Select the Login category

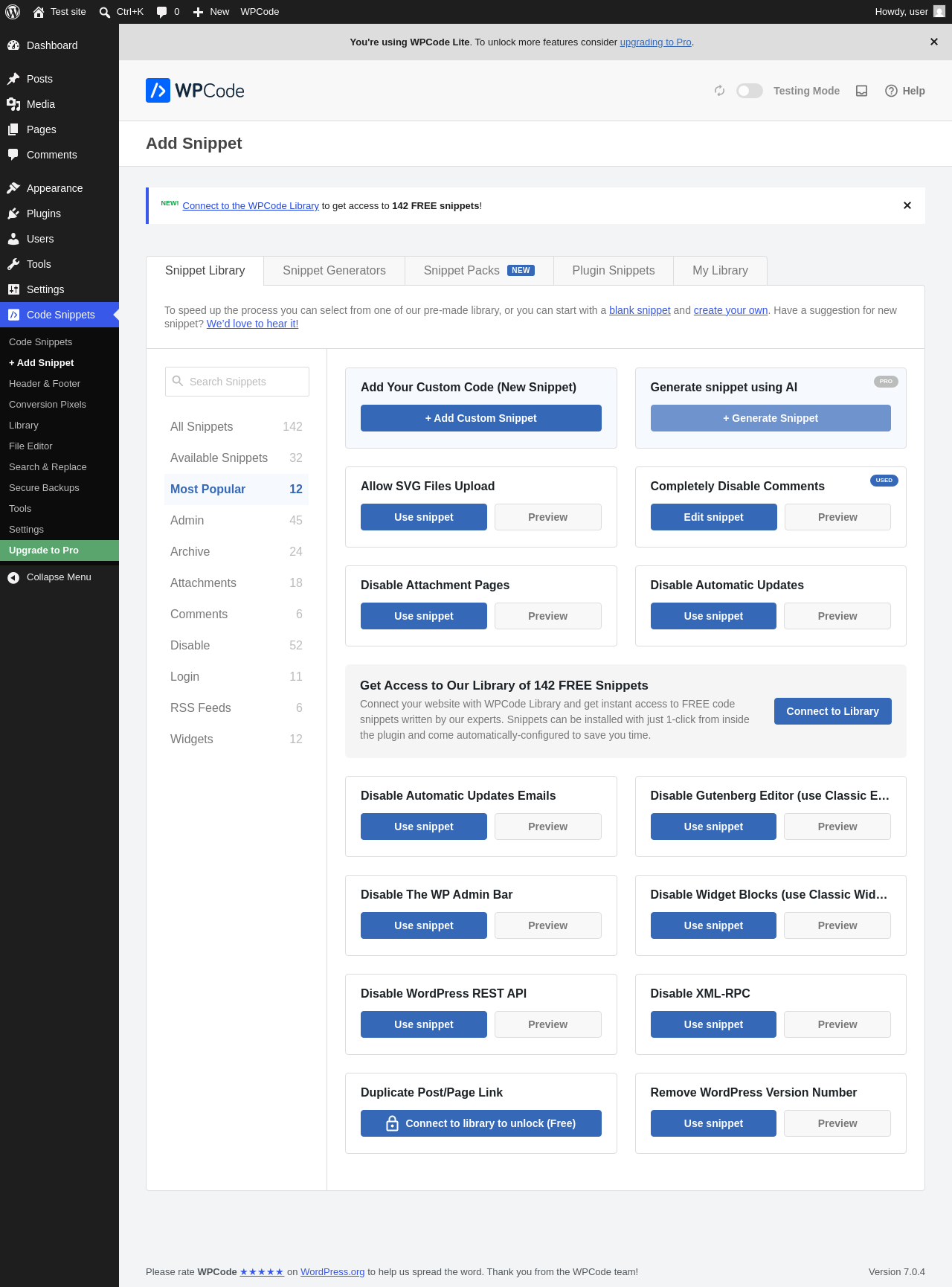tap(237, 677)
